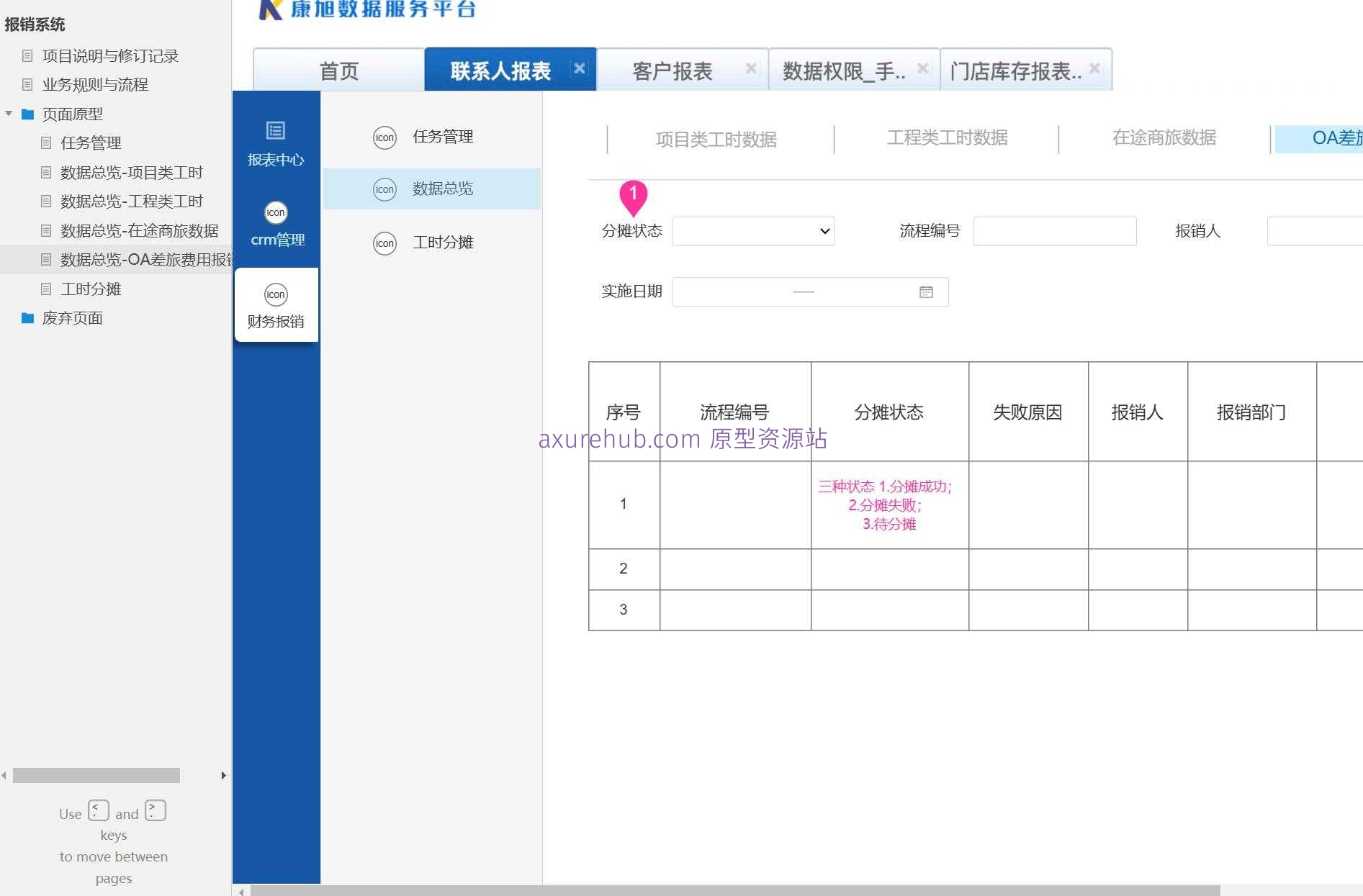Click the next page key icon
Image resolution: width=1363 pixels, height=896 pixels.
click(156, 810)
